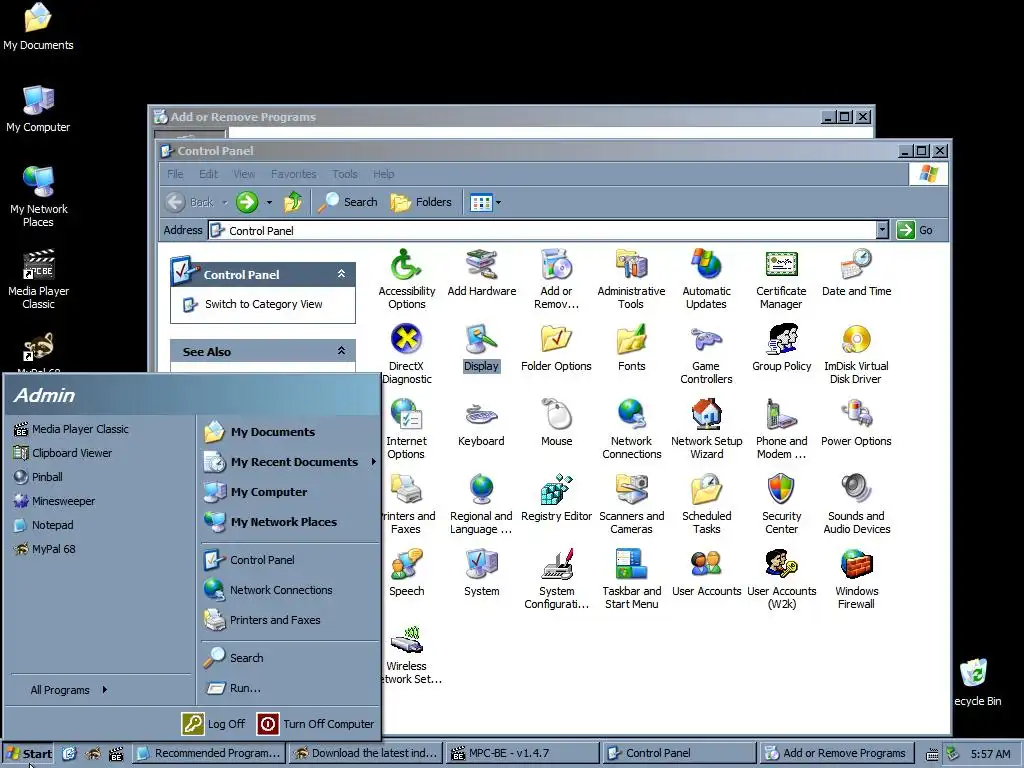Toggle the Folders pane button

click(x=421, y=202)
